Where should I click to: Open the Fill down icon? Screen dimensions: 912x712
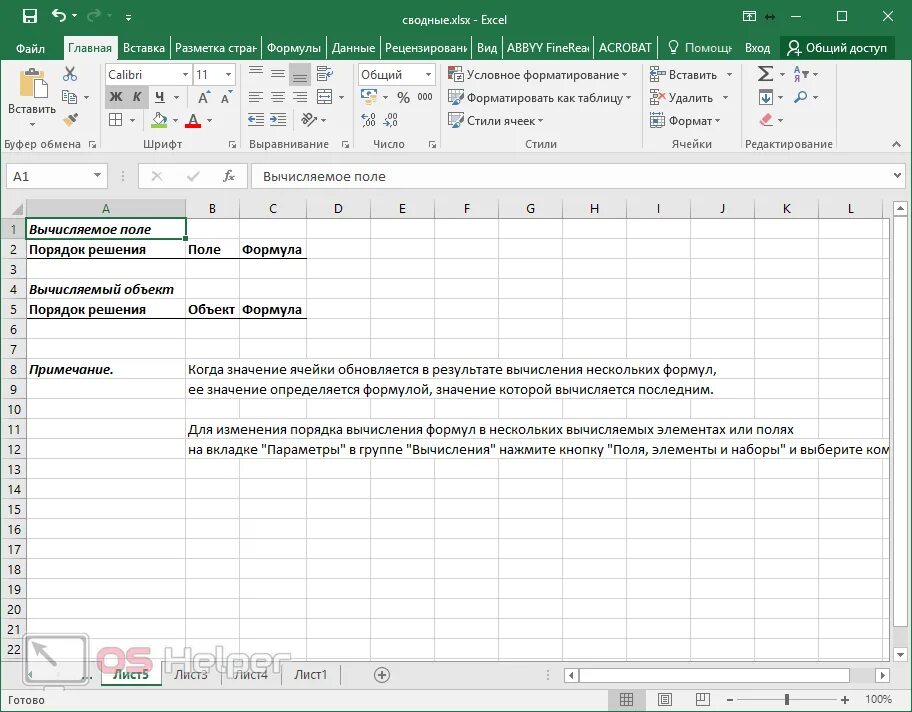[x=765, y=97]
